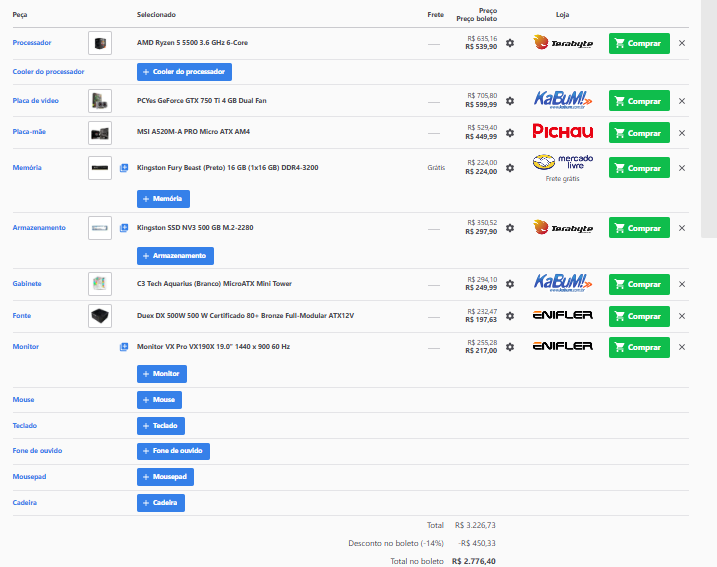Buy the C3 Tech Aquarius with Comprar
Screen dimensions: 717x567
[639, 284]
